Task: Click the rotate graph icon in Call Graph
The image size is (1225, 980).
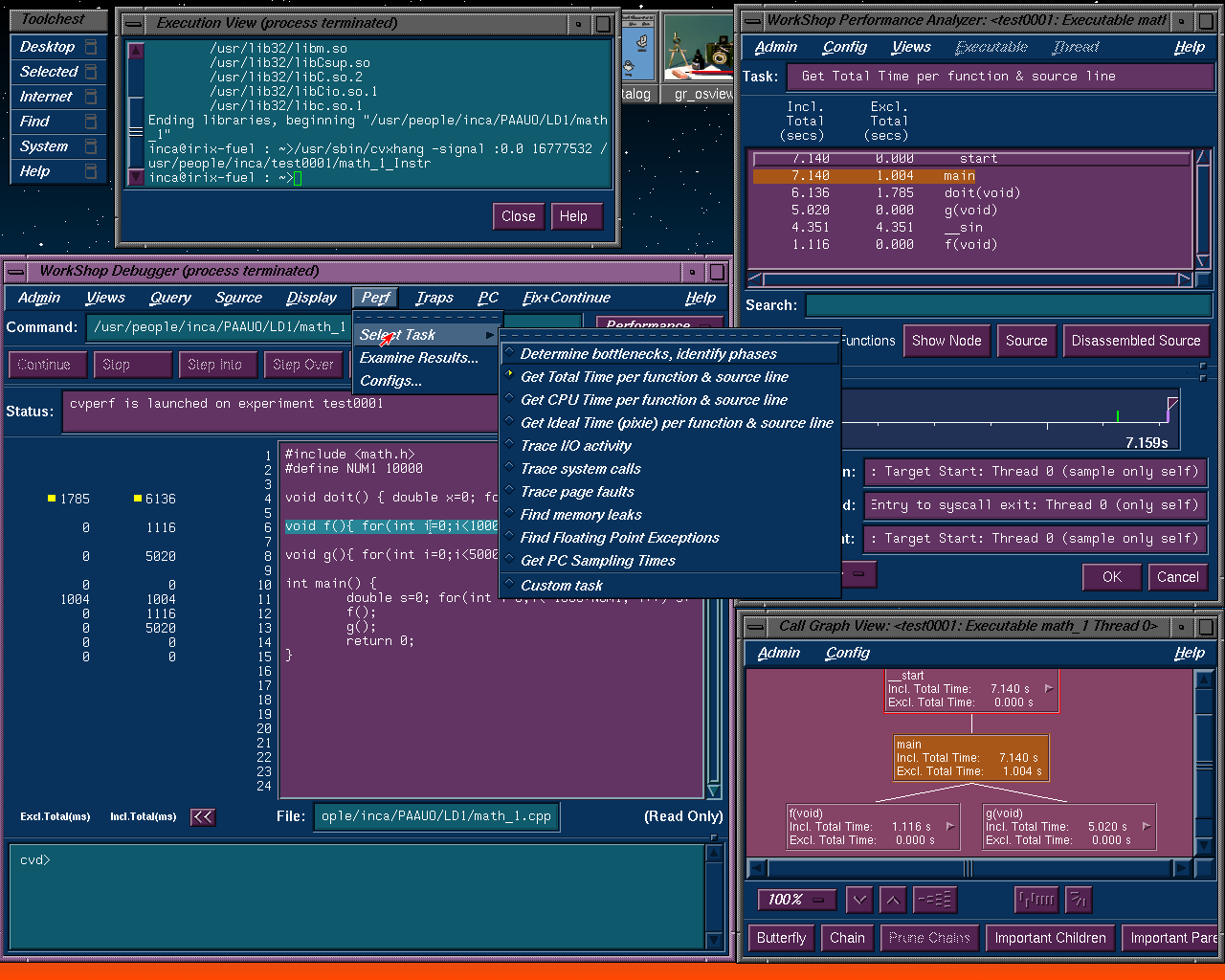Action: 1078,900
